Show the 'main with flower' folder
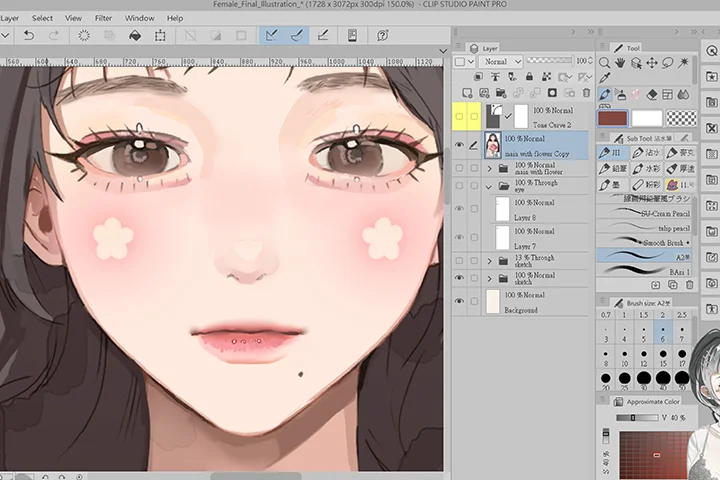The image size is (720, 480). pos(459,169)
